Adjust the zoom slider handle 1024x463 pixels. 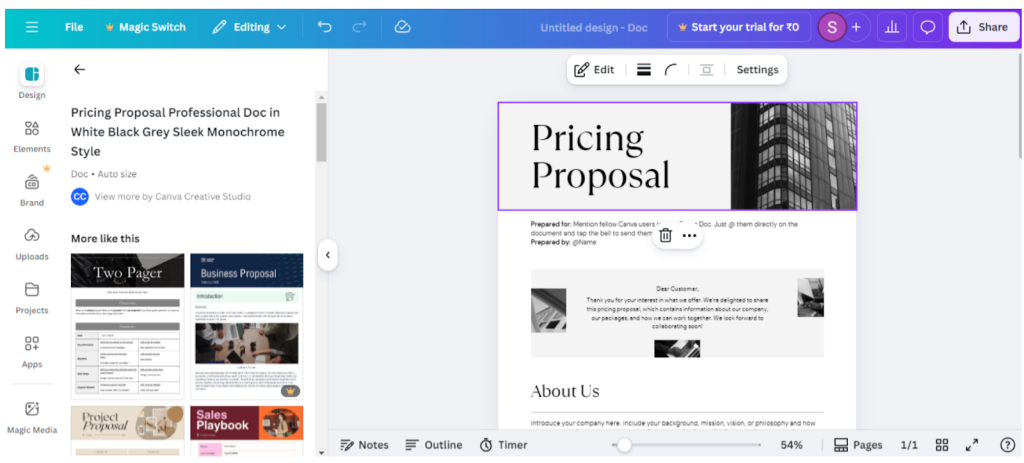point(624,445)
